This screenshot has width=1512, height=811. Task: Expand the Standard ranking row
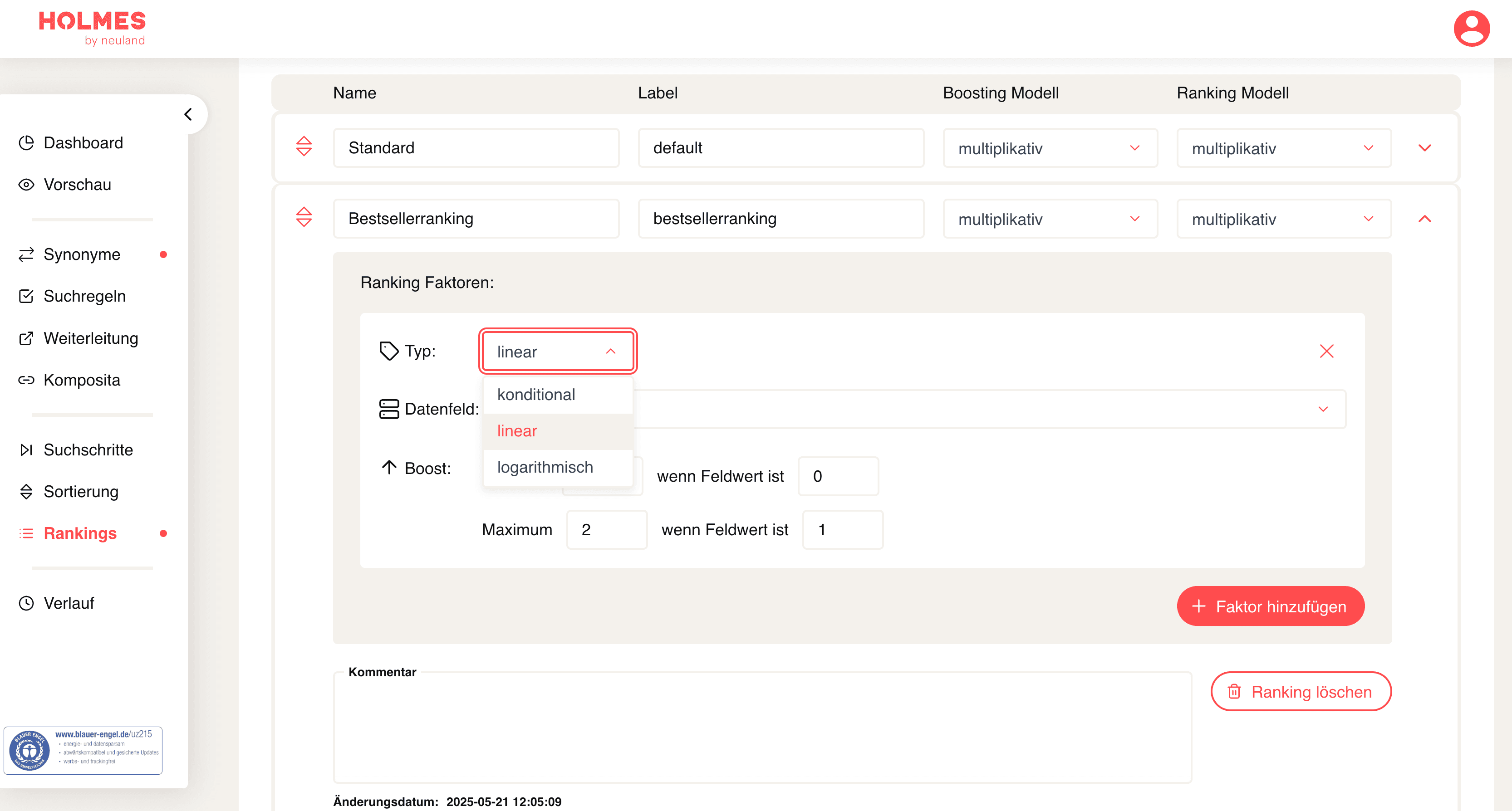point(1424,148)
